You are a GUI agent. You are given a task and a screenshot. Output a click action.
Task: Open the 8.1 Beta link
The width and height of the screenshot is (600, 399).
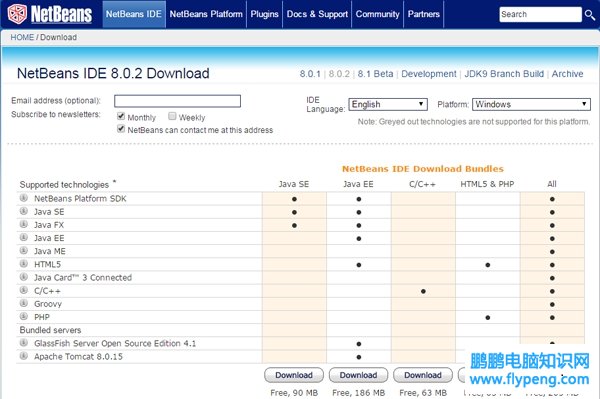point(375,74)
